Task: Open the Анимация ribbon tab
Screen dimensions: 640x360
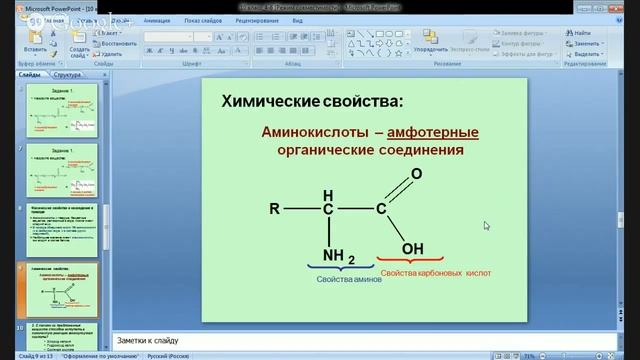Action: click(x=157, y=20)
